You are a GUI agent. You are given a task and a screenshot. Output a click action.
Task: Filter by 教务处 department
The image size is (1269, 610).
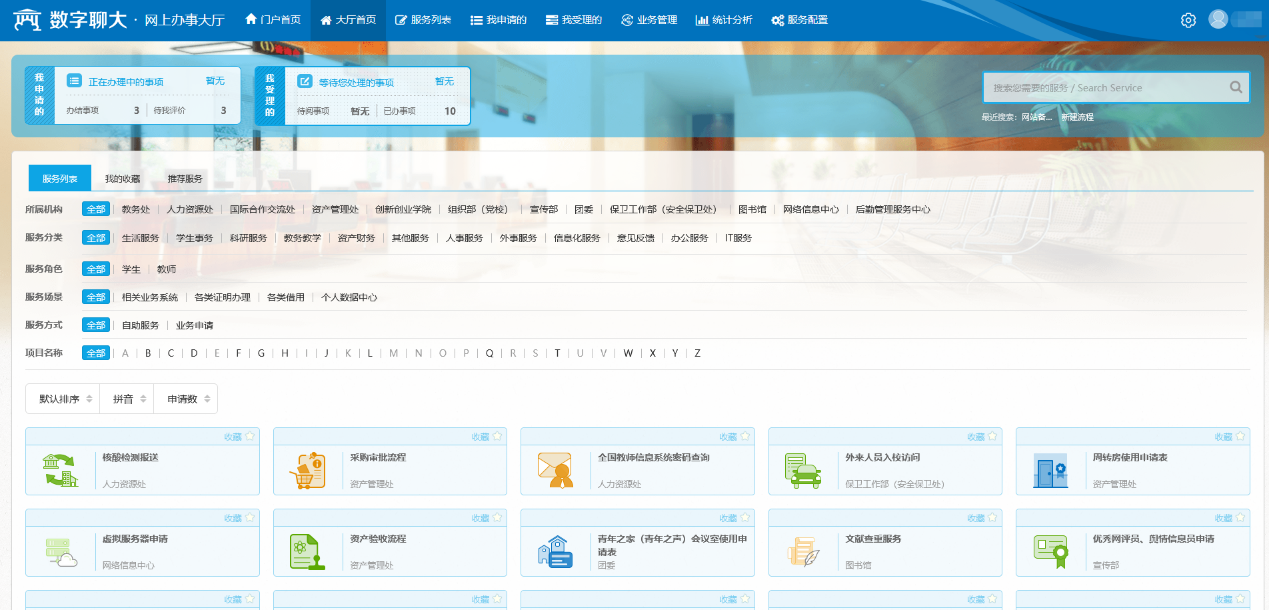click(135, 210)
